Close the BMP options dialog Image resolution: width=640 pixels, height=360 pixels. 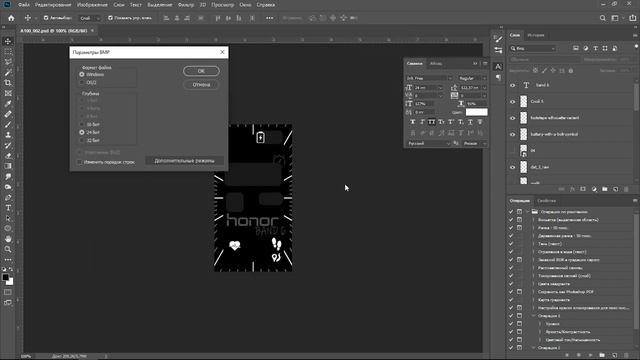tap(222, 52)
